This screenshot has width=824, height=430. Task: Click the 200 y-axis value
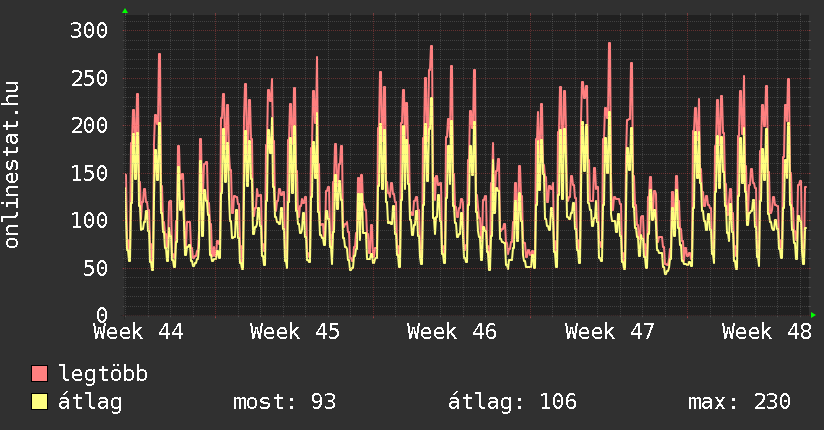tap(89, 125)
